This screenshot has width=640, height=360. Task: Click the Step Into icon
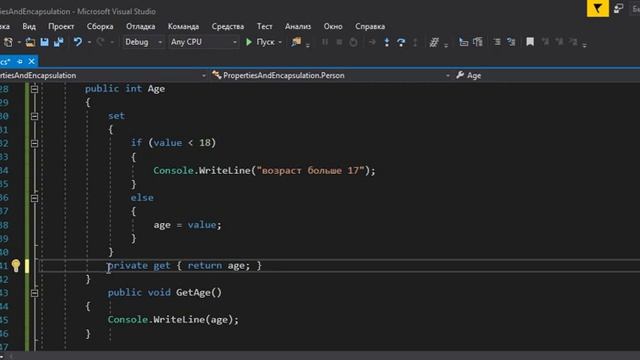click(x=387, y=42)
